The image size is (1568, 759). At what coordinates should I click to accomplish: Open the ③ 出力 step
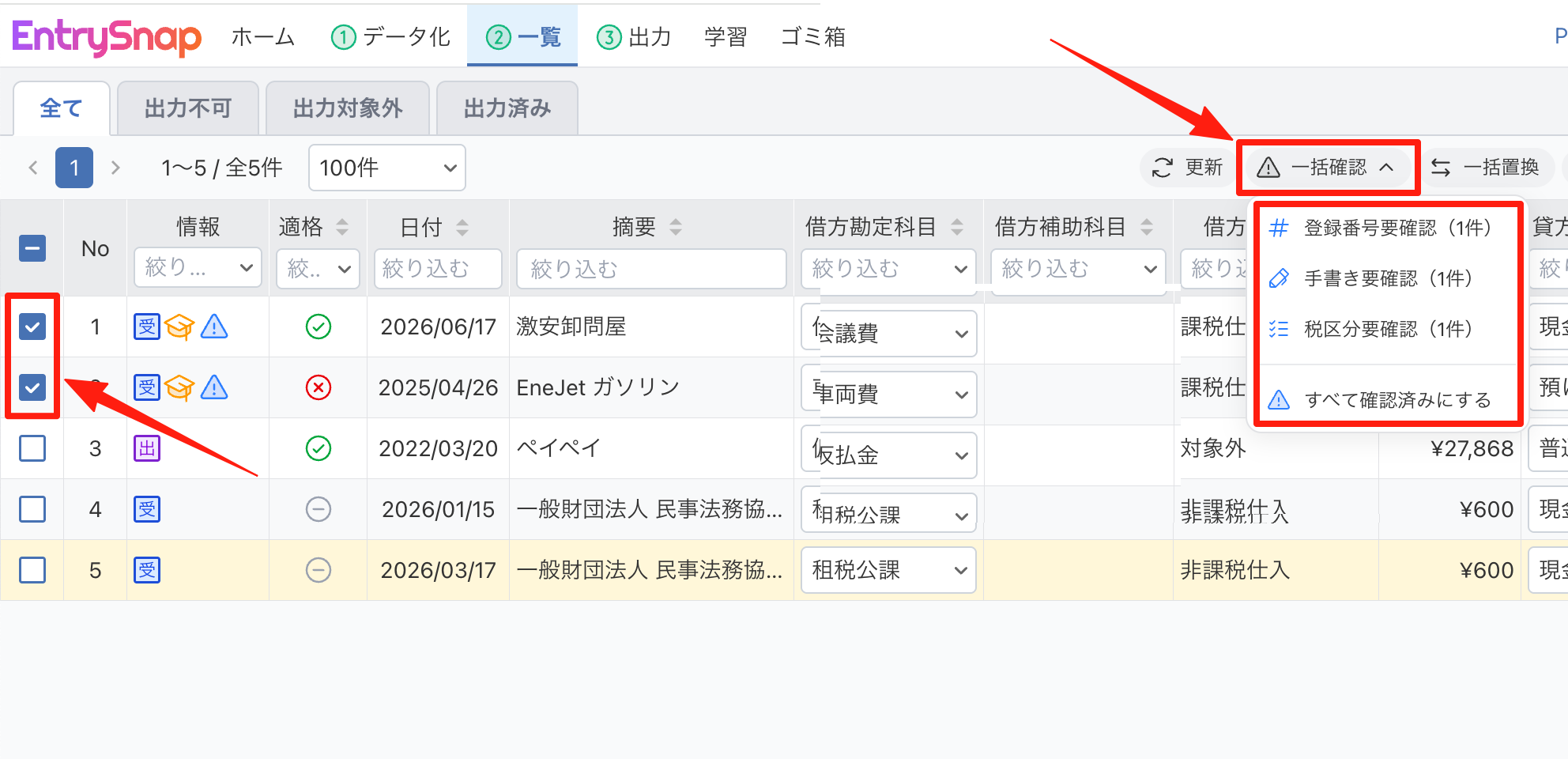pos(634,36)
